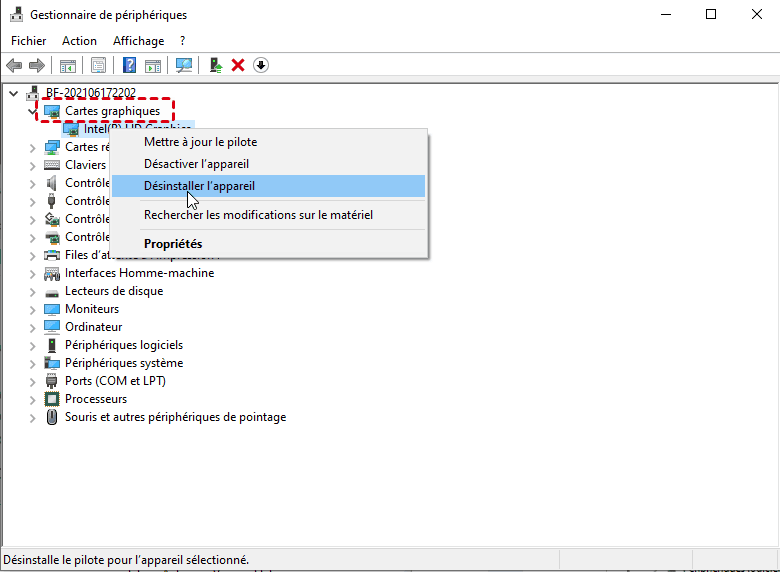Click the Périphériques logiciels icon
This screenshot has width=780, height=572.
tap(52, 345)
